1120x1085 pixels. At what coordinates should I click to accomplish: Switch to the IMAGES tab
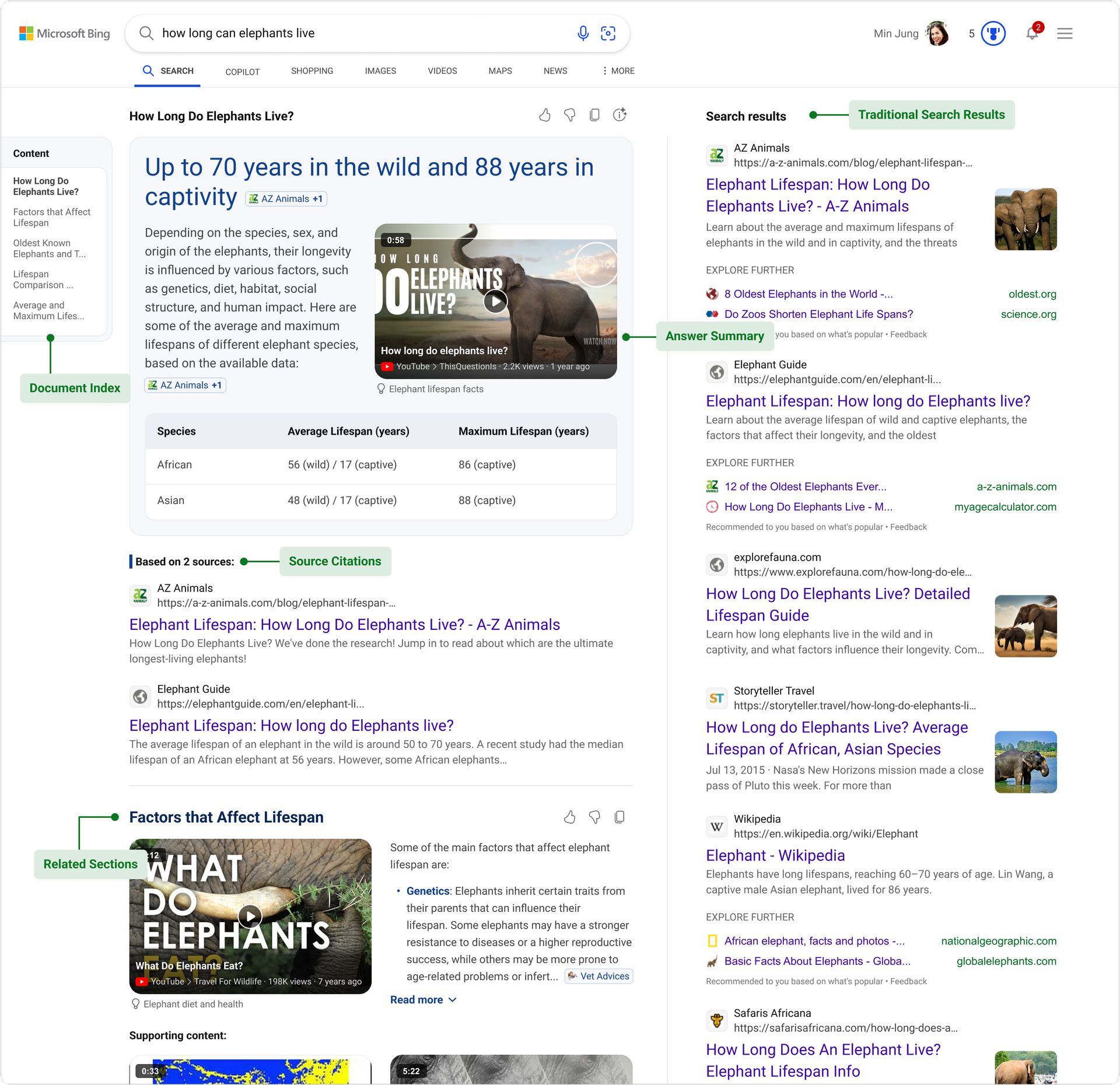click(x=379, y=70)
